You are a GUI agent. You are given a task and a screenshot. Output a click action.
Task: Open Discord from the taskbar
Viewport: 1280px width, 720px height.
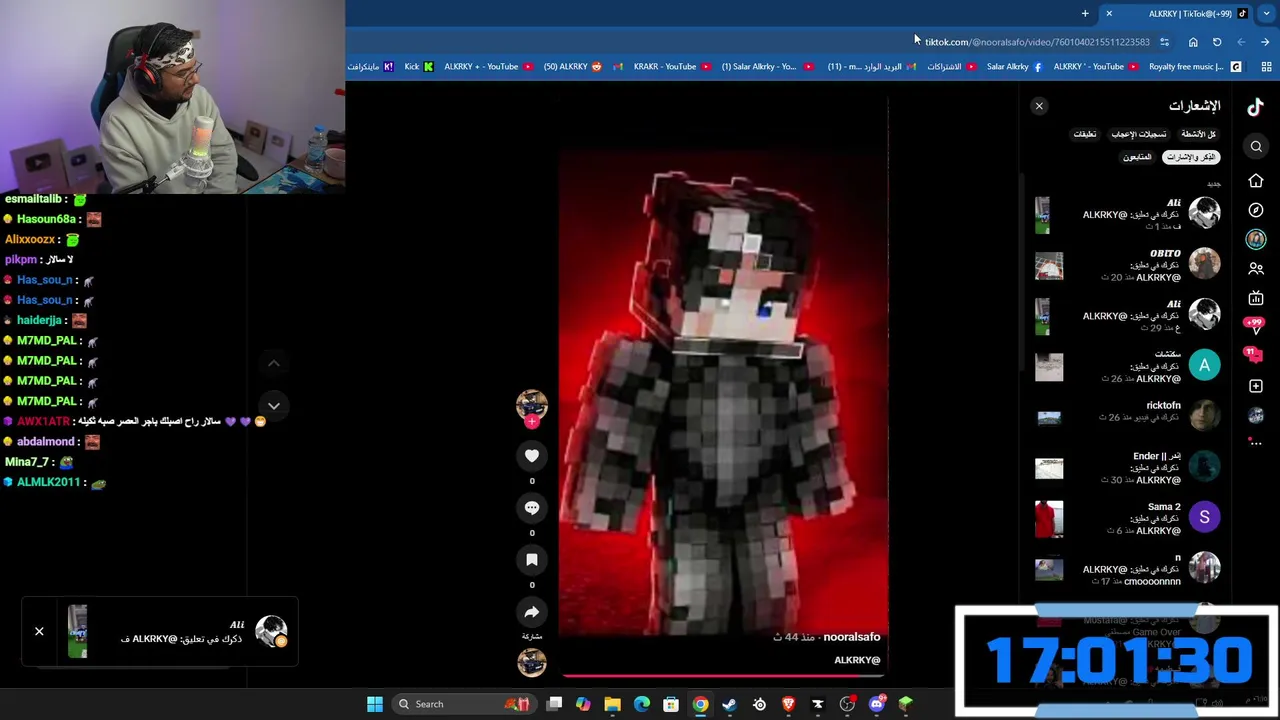click(877, 704)
